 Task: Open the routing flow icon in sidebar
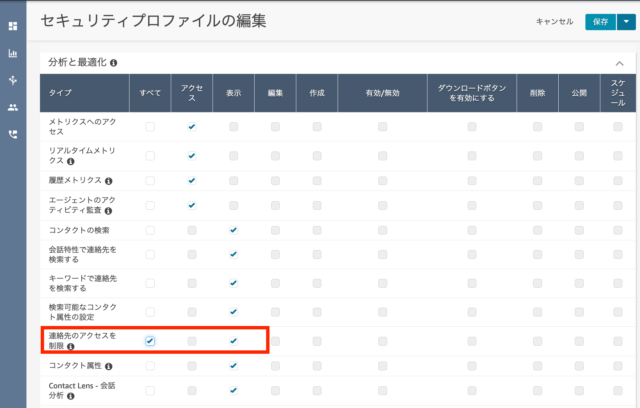[13, 80]
